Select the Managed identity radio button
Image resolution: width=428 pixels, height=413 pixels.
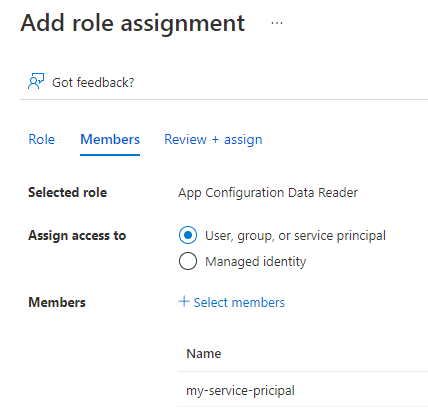pos(188,261)
